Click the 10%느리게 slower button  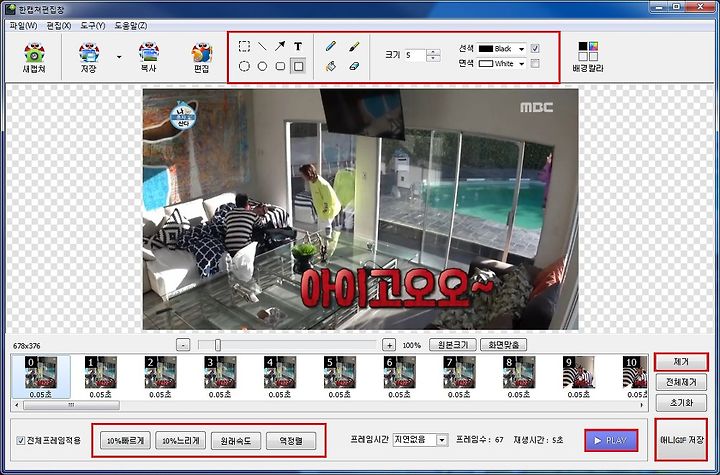click(x=180, y=441)
